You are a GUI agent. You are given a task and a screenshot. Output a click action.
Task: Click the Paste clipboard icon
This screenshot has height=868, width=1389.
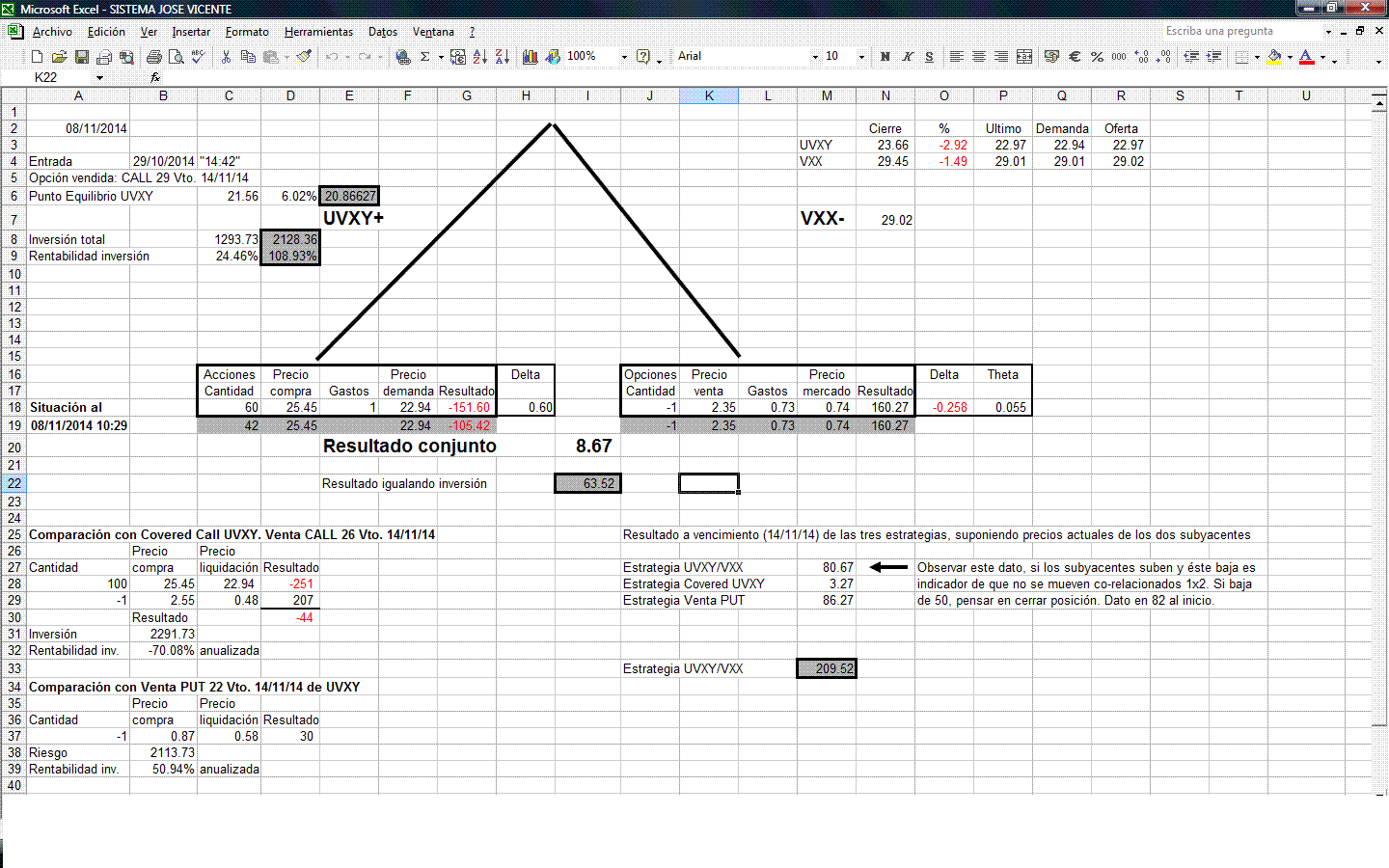click(x=271, y=57)
